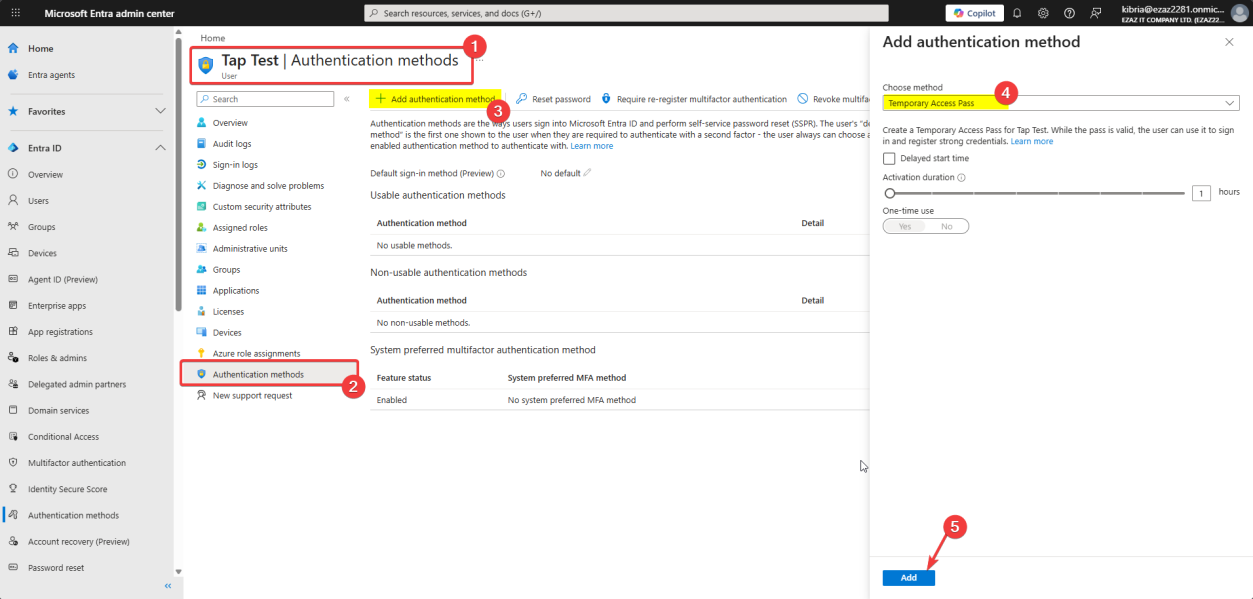1253x599 pixels.
Task: Check the Delayed start time checkbox
Action: (889, 158)
